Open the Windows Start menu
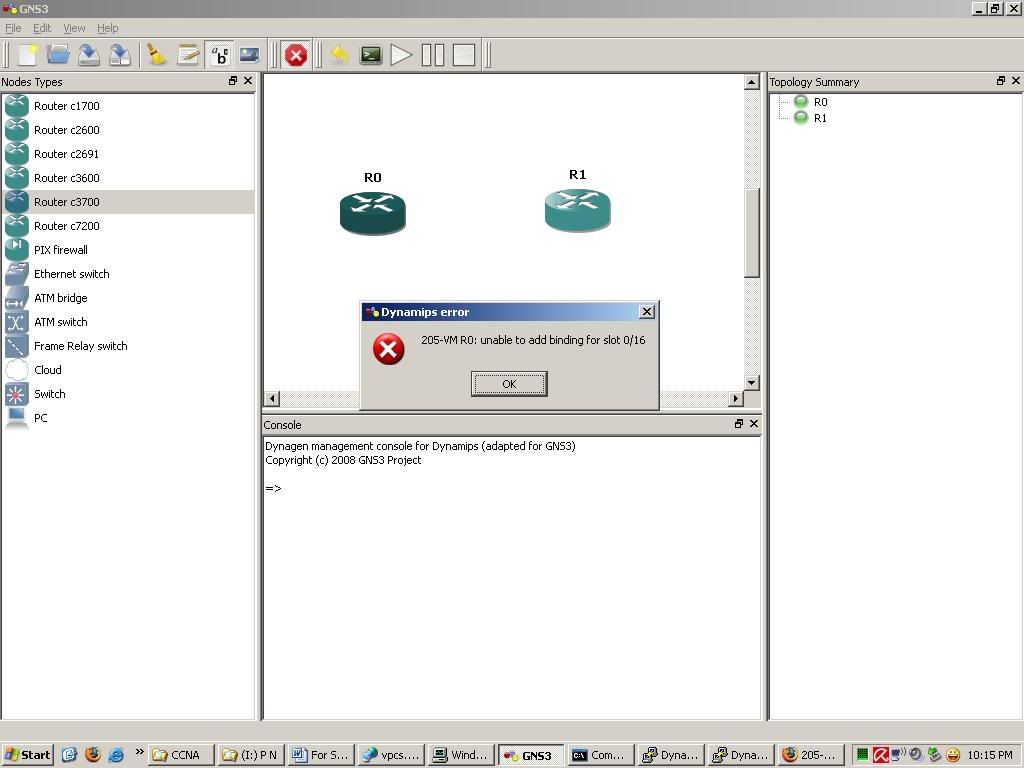Image resolution: width=1024 pixels, height=768 pixels. tap(27, 755)
